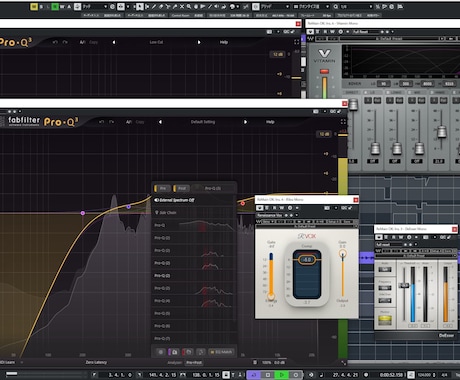Screen dimensions: 460x380
Task: Click the resize corner icon in Pro-Q 3
Action: click(344, 363)
